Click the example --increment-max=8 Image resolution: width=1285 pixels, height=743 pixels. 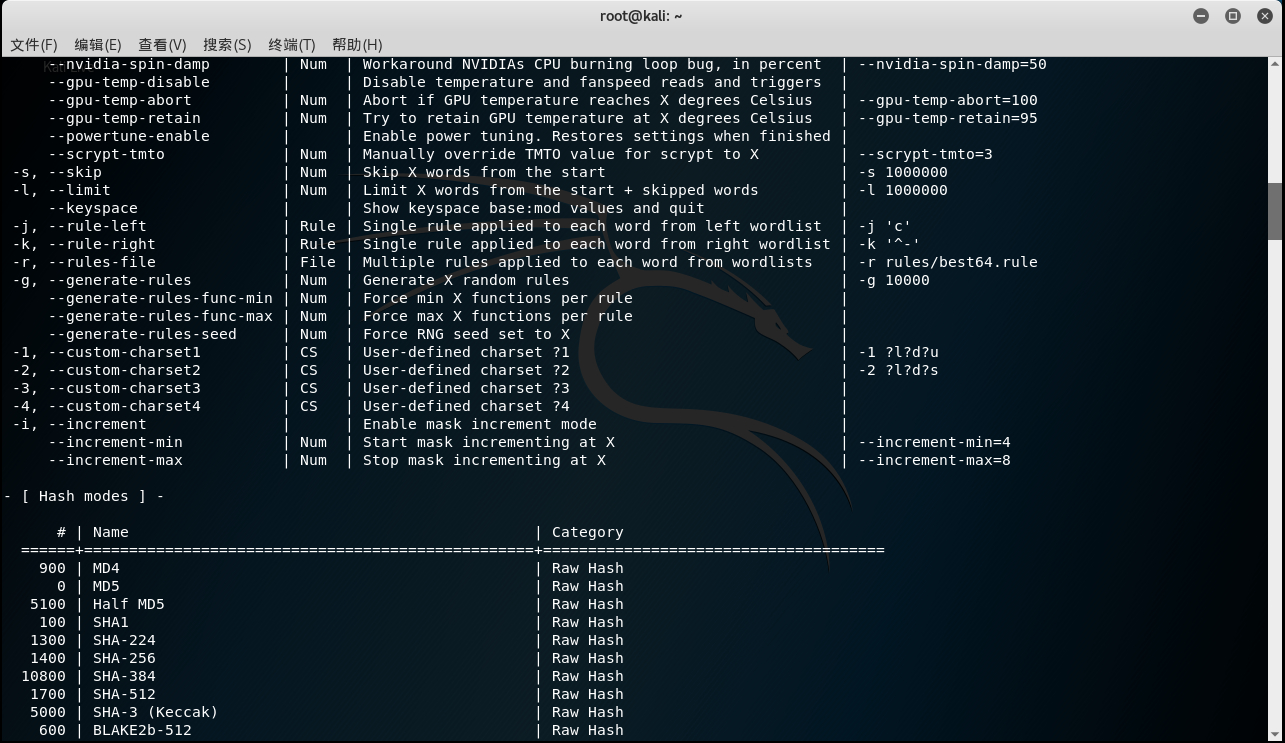(935, 460)
